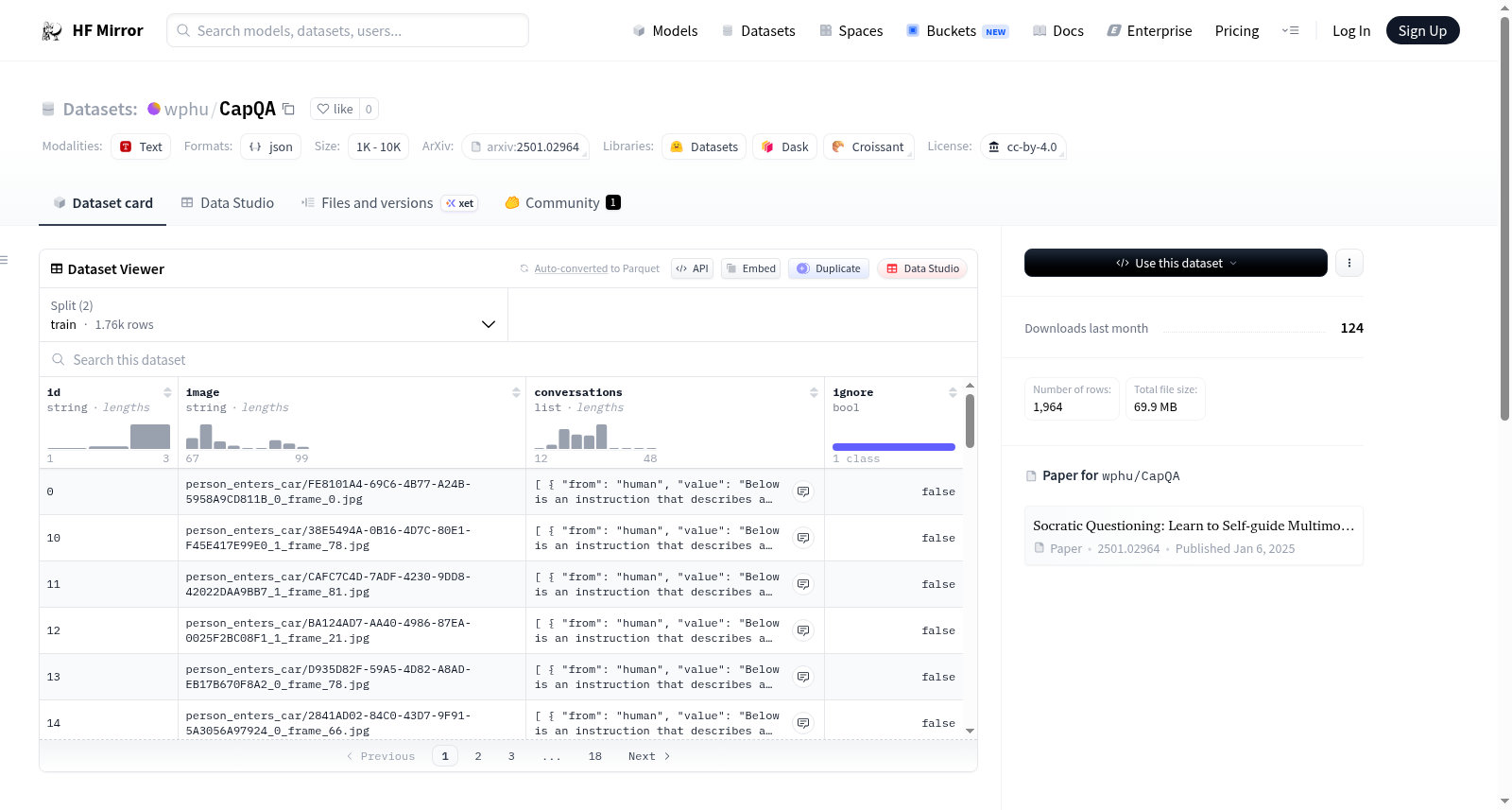Expand the conversation cell in row 13
The width and height of the screenshot is (1512, 810).
tap(803, 677)
